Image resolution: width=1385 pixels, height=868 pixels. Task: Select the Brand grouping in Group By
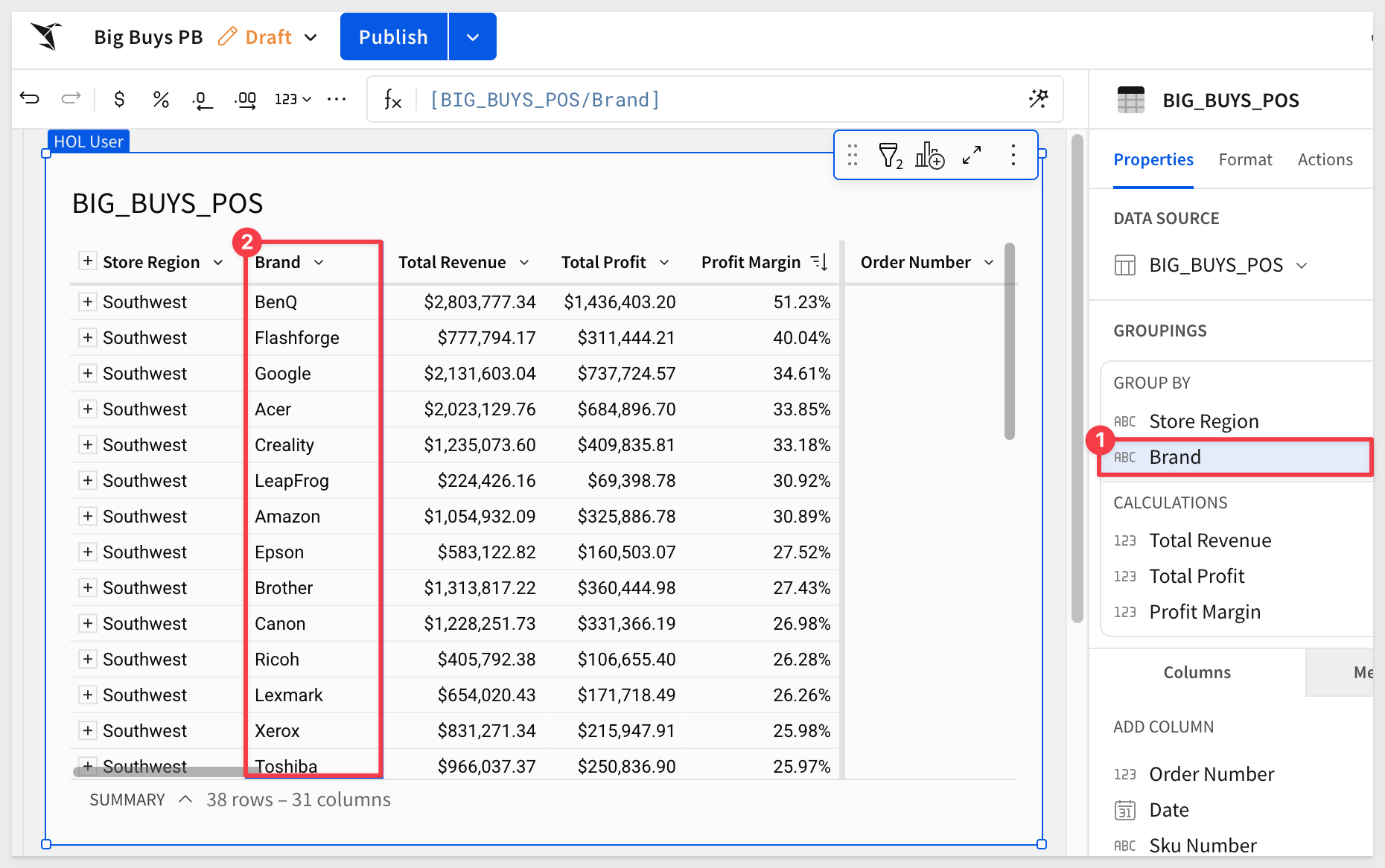point(1236,457)
